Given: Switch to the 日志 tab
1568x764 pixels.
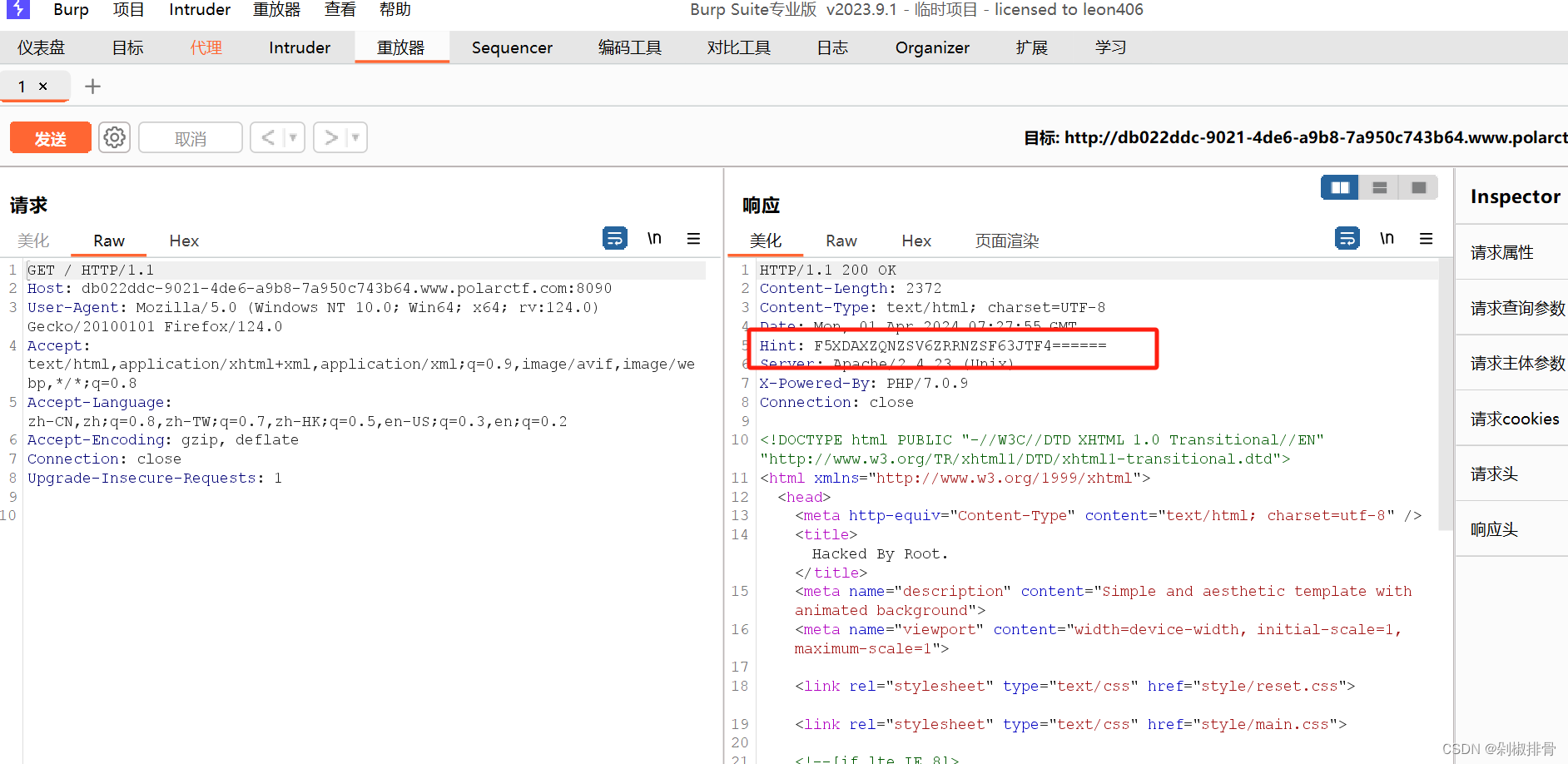Looking at the screenshot, I should pyautogui.click(x=832, y=47).
